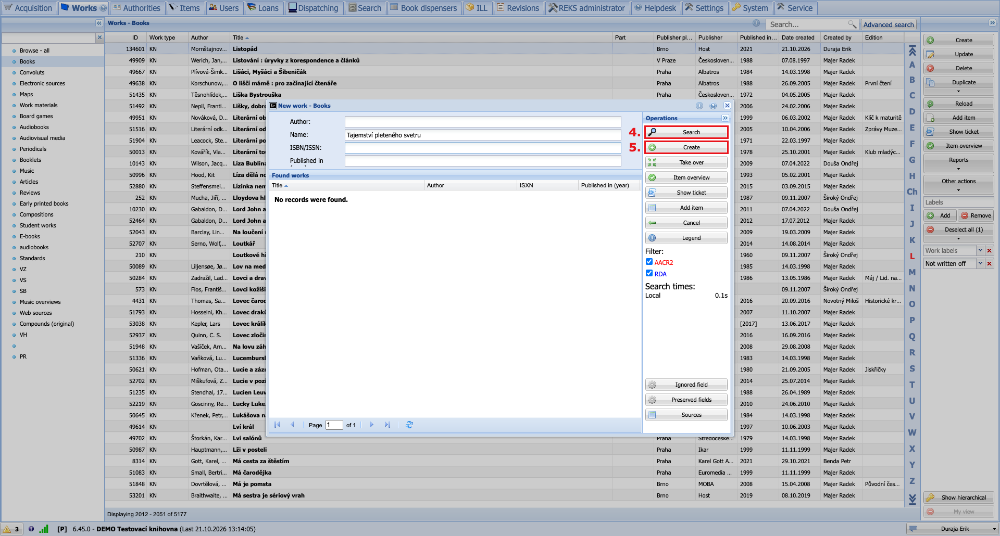Click the page number box in dialog pager
This screenshot has height=536, width=1000.
(x=334, y=424)
